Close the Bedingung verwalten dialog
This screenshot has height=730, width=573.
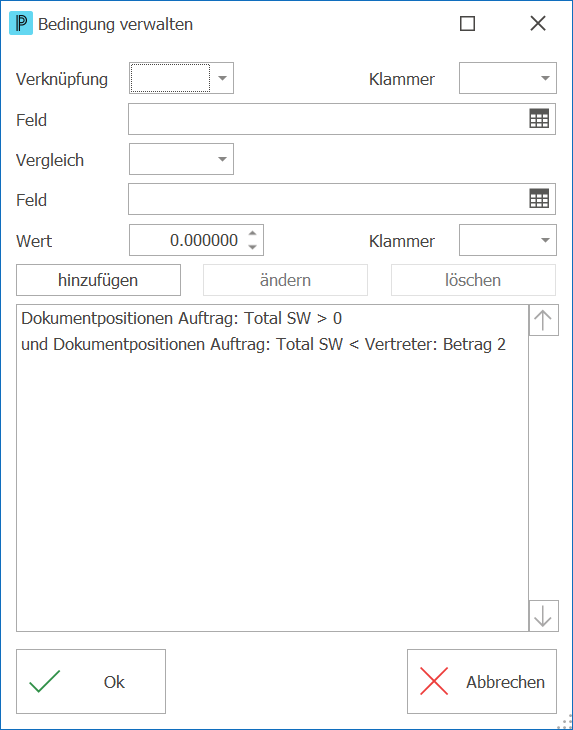pos(538,23)
